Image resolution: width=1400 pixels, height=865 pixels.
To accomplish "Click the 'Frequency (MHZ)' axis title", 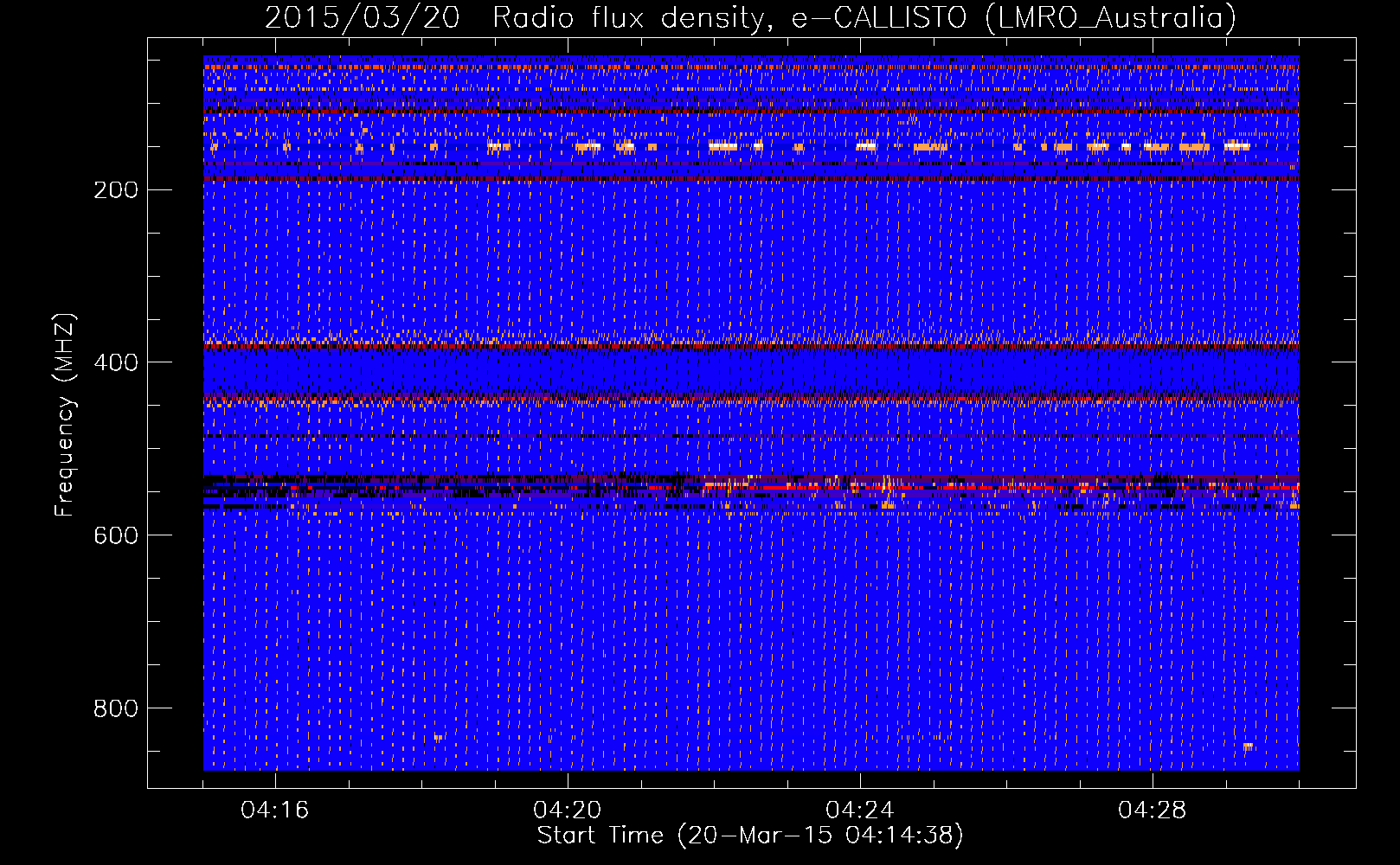I will point(66,415).
